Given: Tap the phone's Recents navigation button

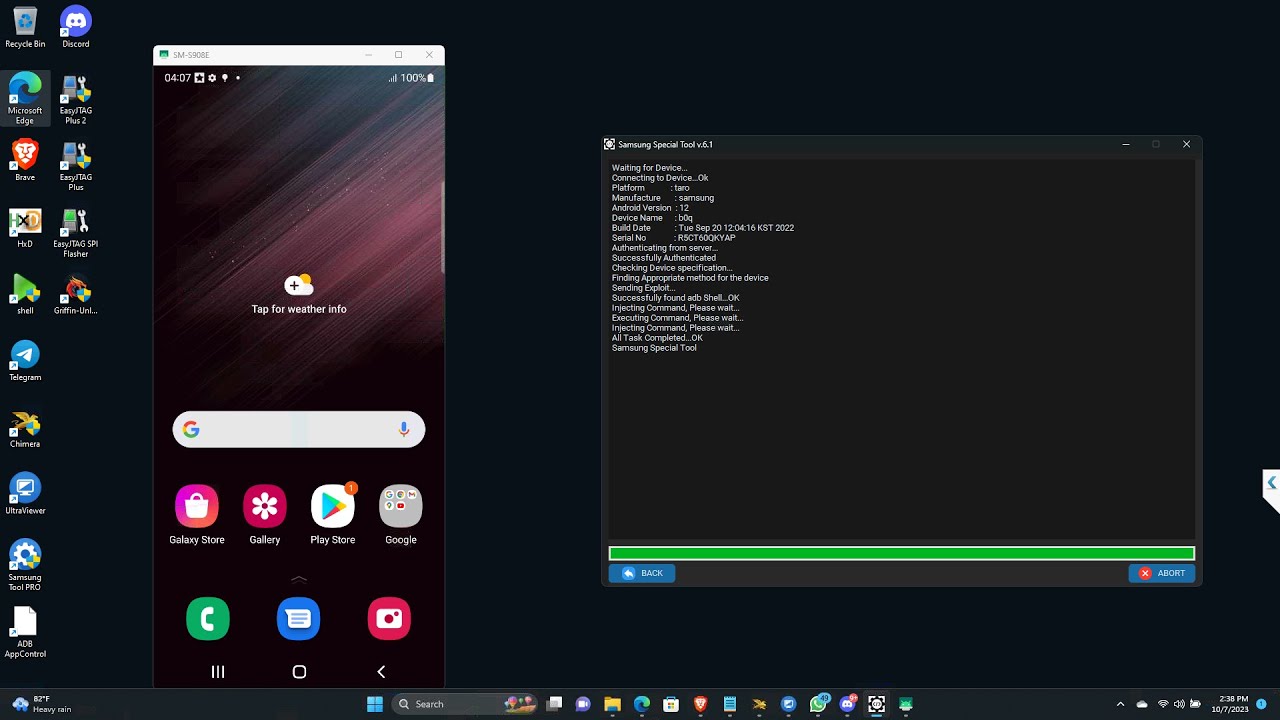Looking at the screenshot, I should pyautogui.click(x=217, y=671).
